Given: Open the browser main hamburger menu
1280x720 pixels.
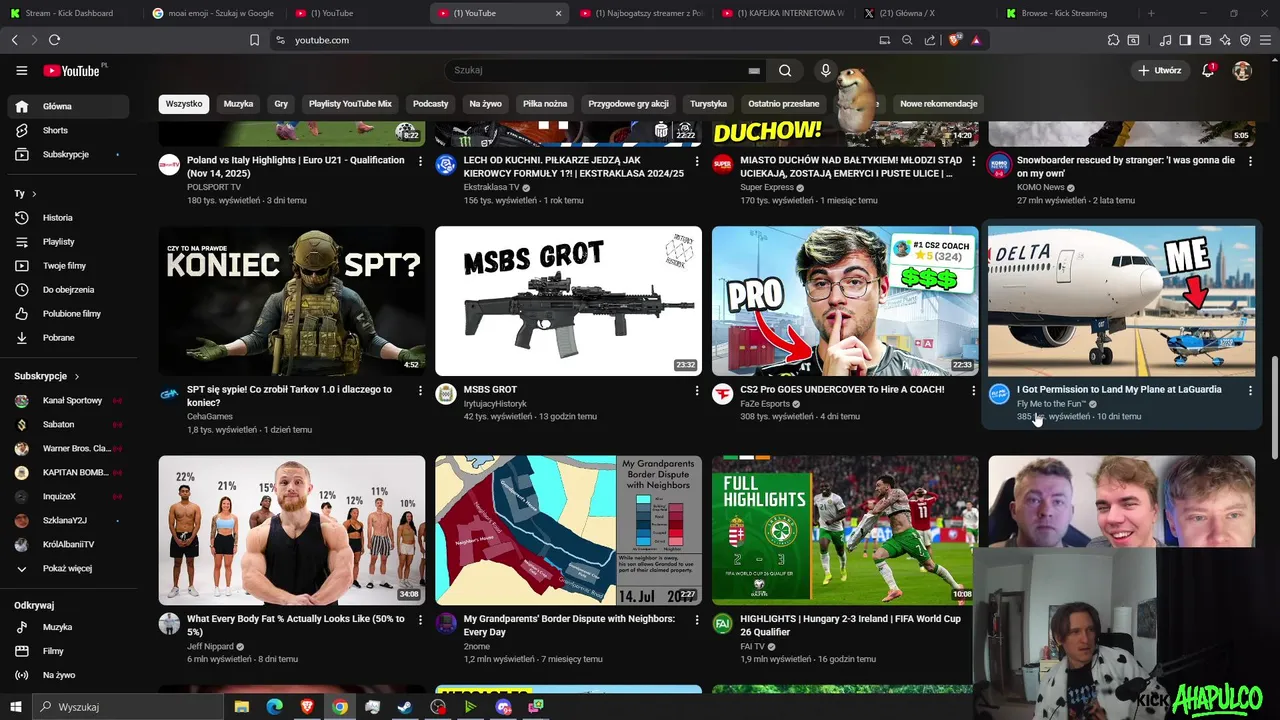Looking at the screenshot, I should click(1265, 40).
